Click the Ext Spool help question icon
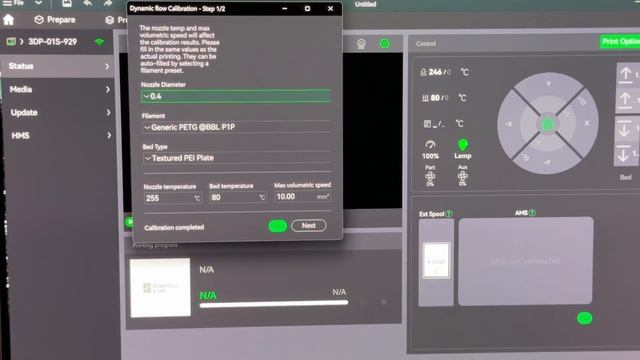This screenshot has width=640, height=360. click(x=449, y=213)
